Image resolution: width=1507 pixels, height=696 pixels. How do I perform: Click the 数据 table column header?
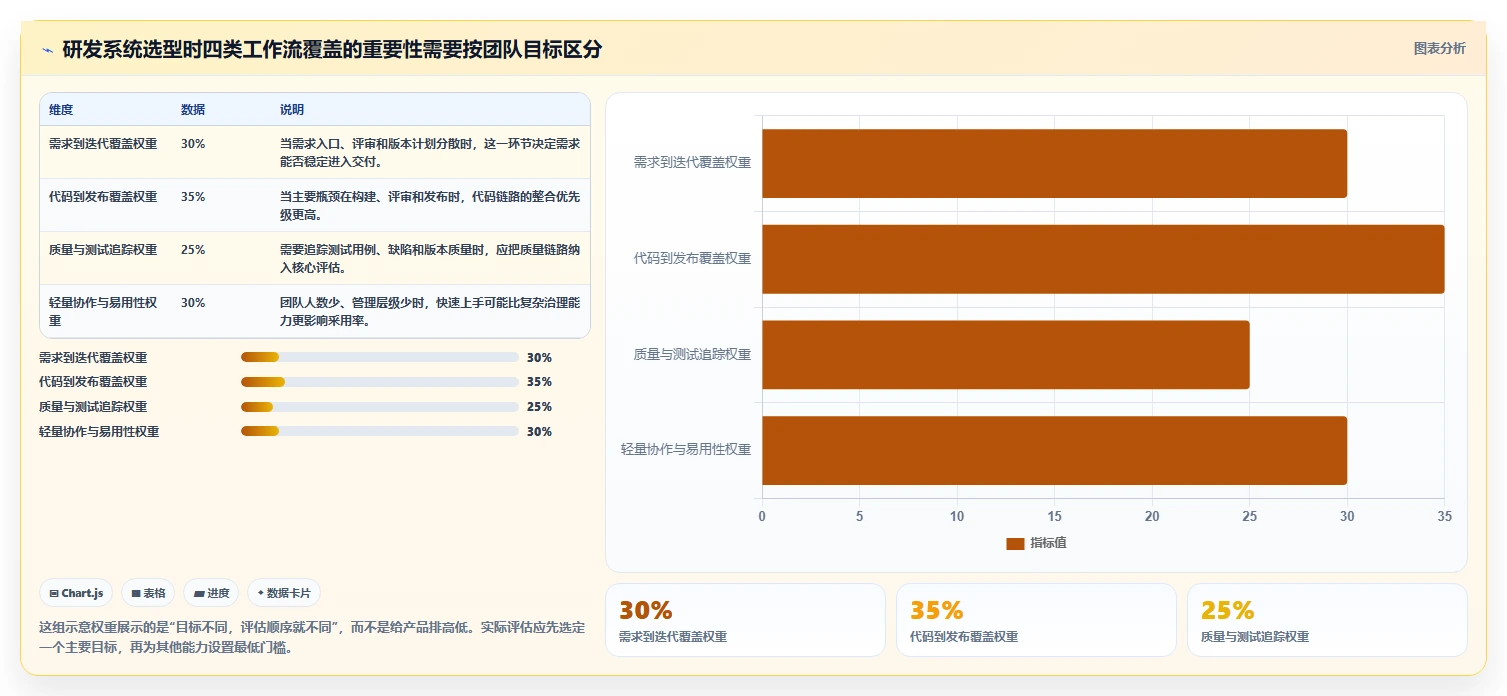(x=193, y=109)
